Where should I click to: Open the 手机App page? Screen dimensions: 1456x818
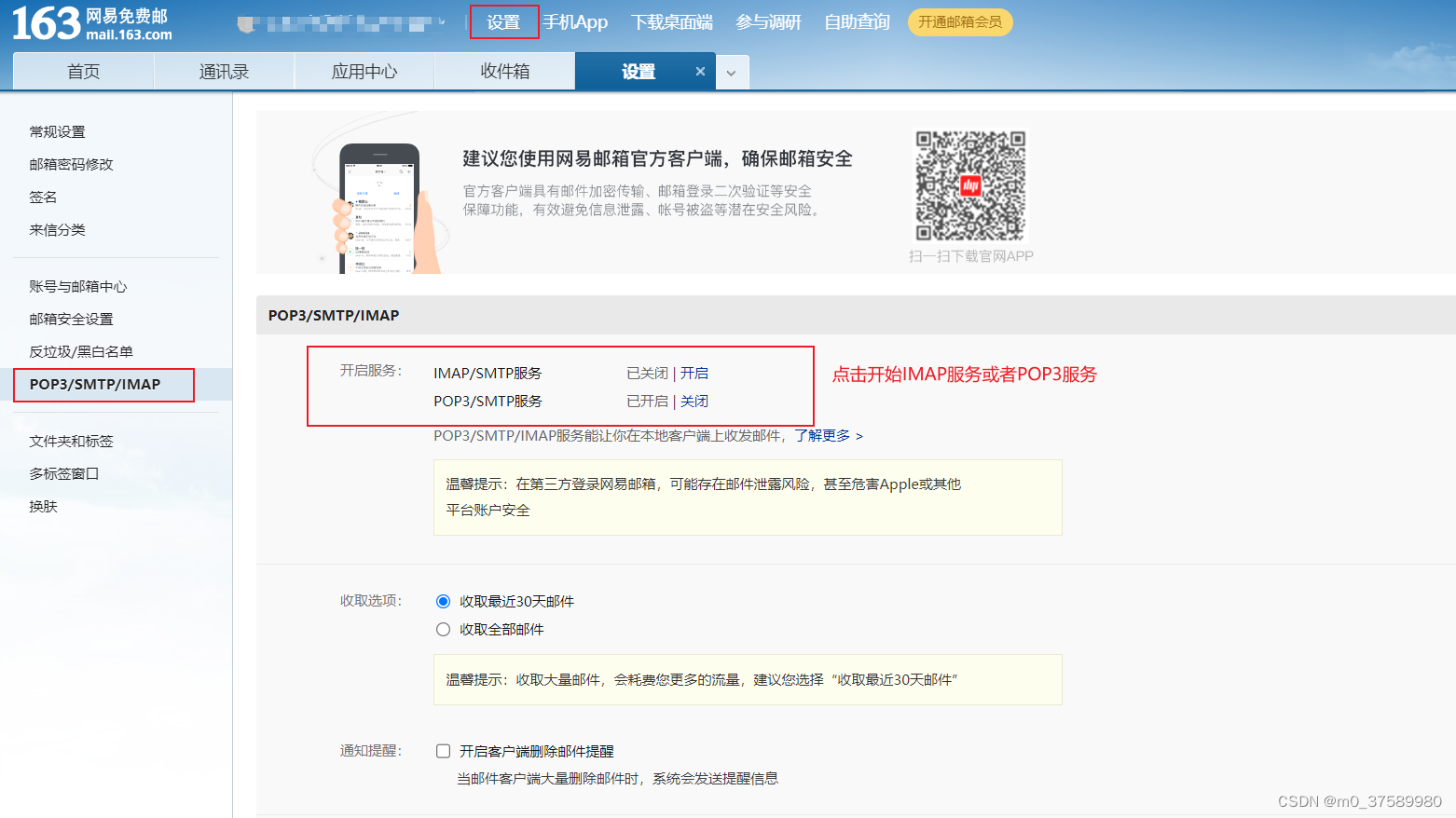coord(576,21)
